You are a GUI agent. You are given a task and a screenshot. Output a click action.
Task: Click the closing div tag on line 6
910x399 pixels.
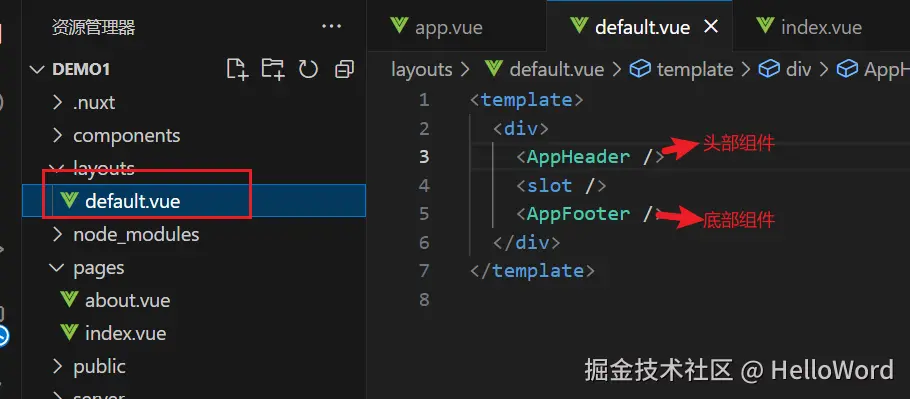point(526,242)
